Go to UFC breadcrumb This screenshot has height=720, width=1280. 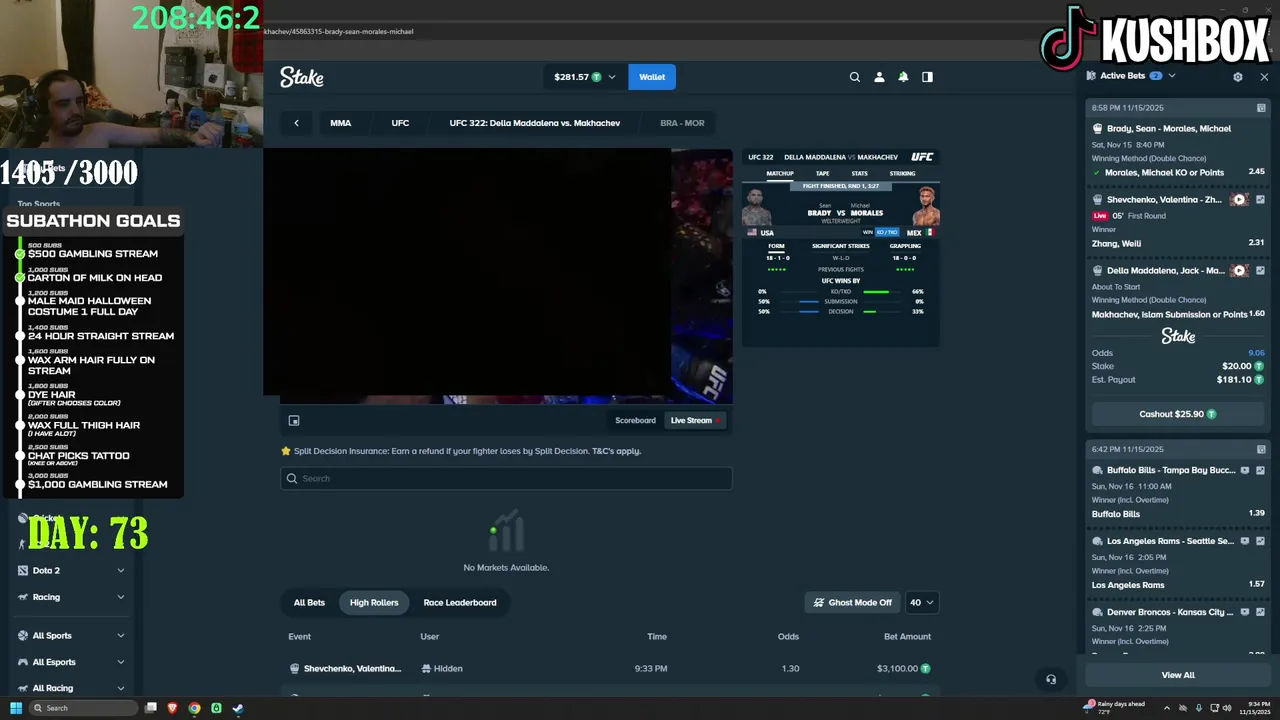pos(400,123)
